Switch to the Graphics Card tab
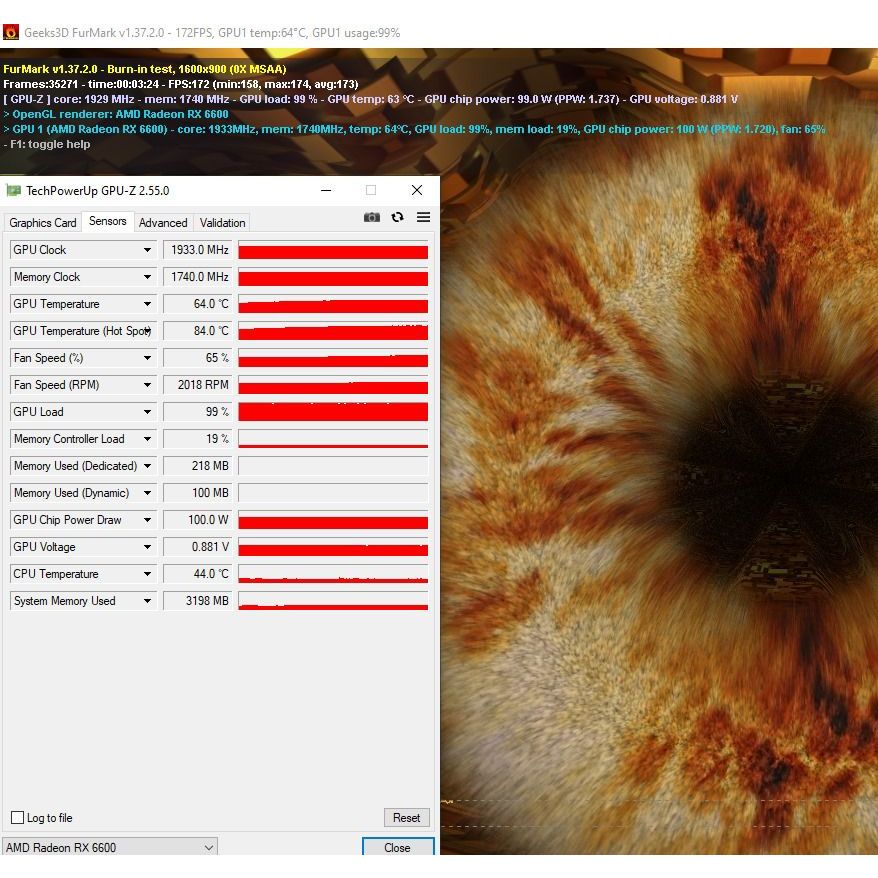Viewport: 878px width, 878px height. pos(43,223)
